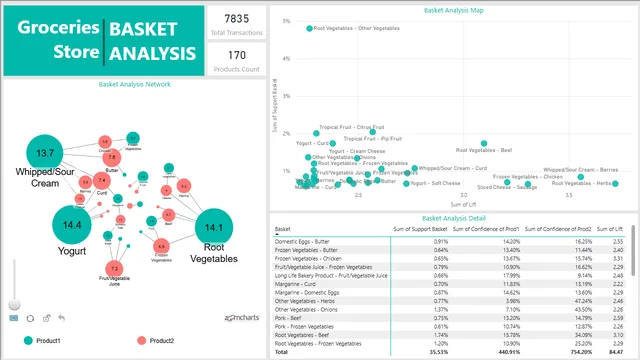Toggle Product2 in the network legend
640x360 pixels.
[x=156, y=340]
